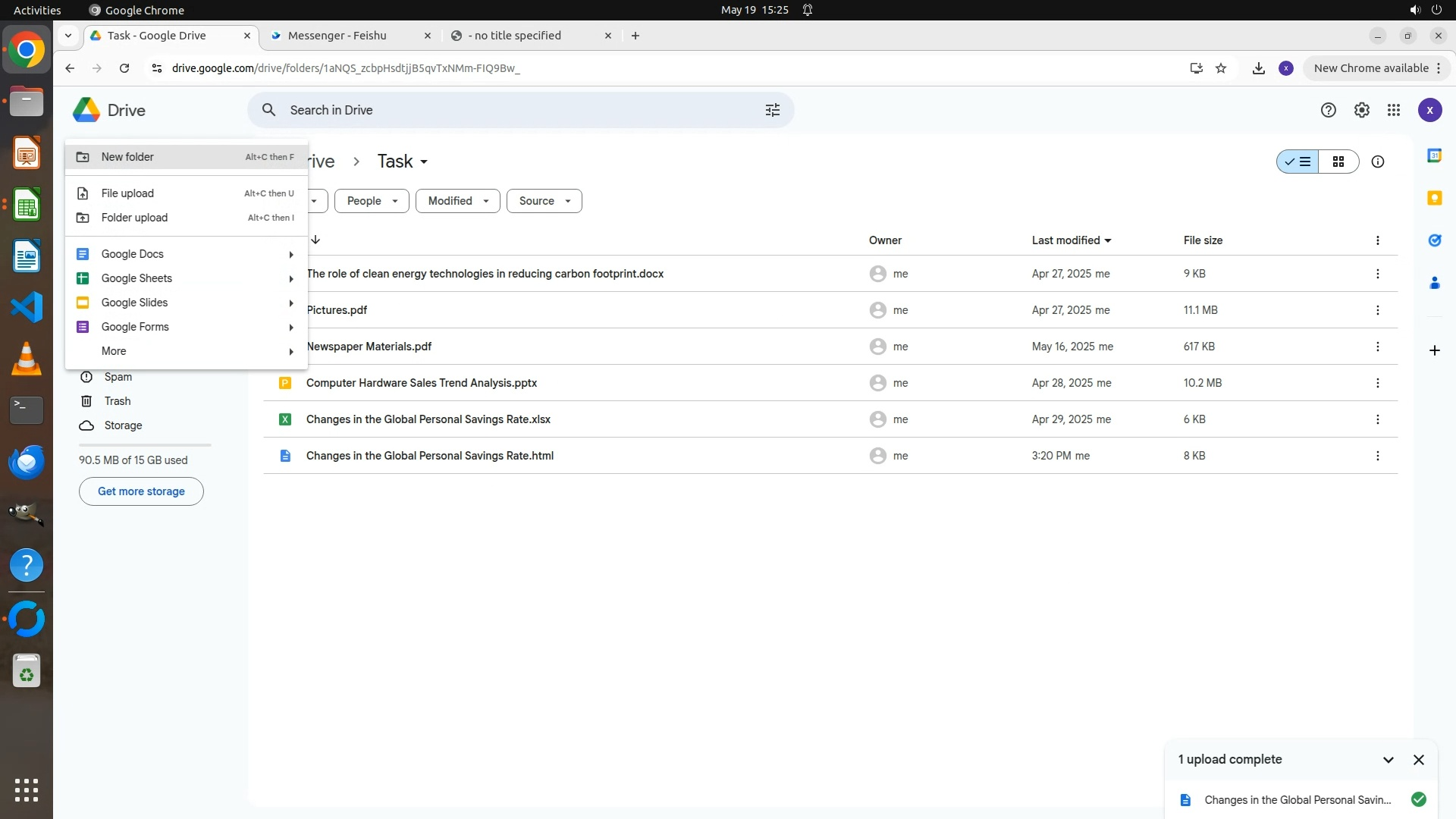Open the Google apps grid
This screenshot has width=1456, height=819.
point(1393,110)
